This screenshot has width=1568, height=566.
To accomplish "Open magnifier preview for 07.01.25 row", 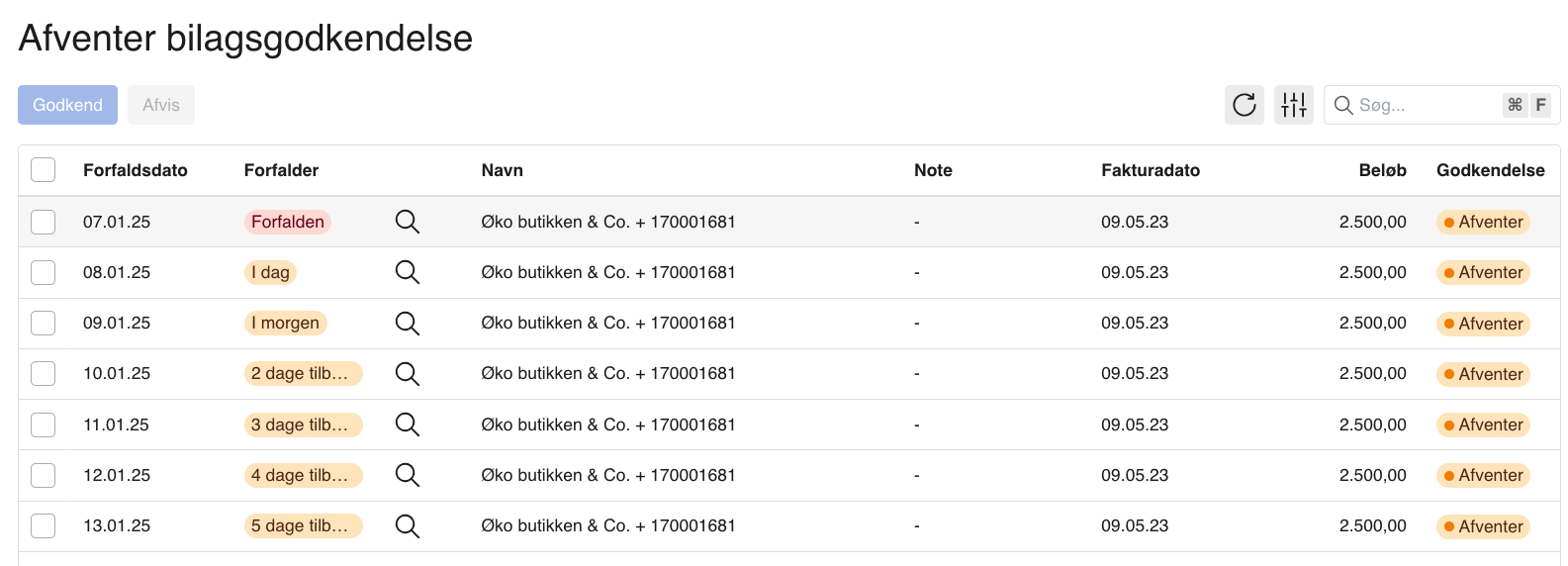I will coord(408,222).
